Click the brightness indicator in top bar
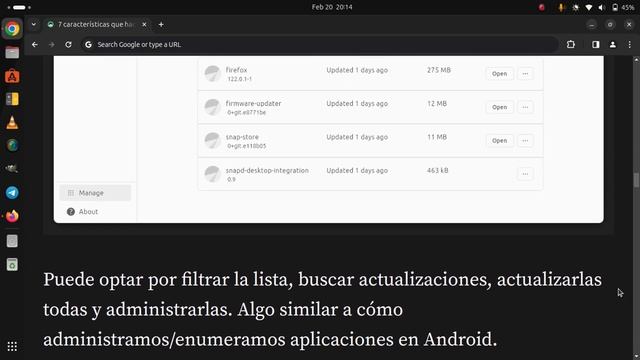The height and width of the screenshot is (360, 640). pos(576,7)
